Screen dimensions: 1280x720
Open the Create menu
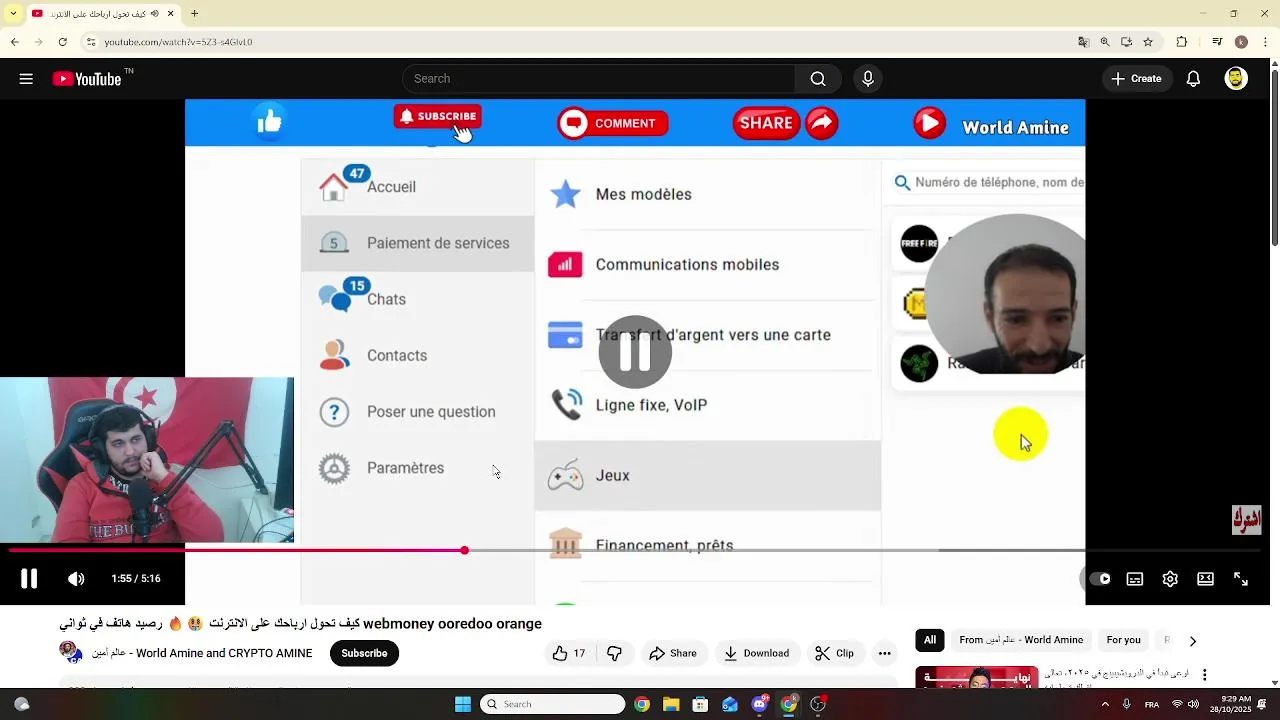(x=1137, y=79)
